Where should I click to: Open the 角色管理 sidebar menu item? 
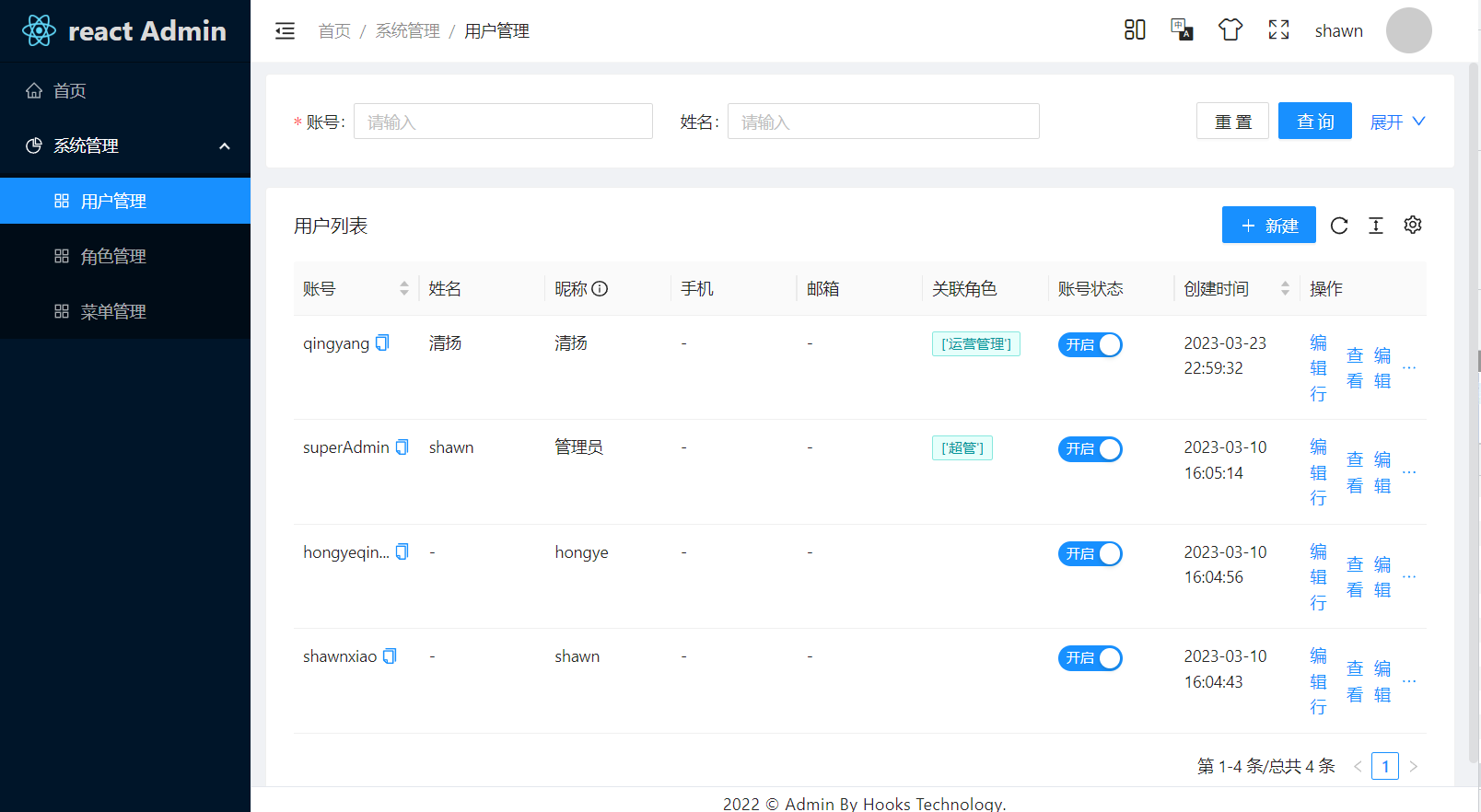[x=125, y=256]
